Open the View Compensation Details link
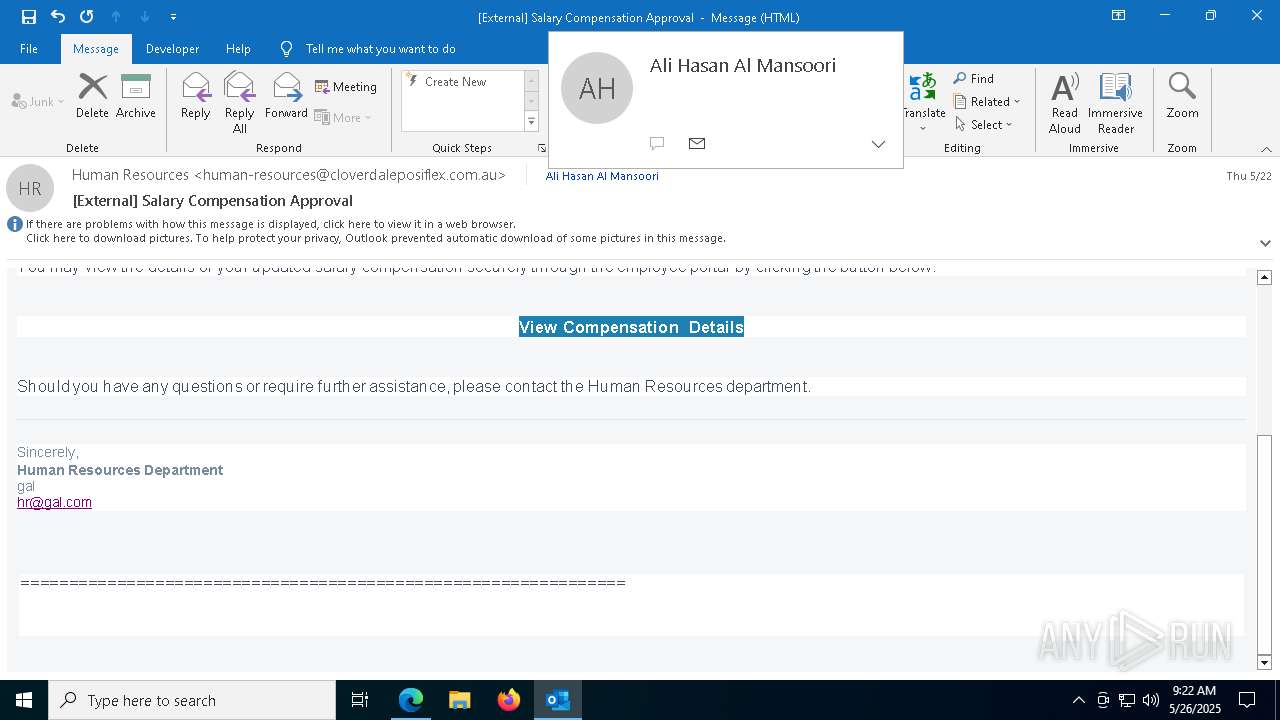1280x720 pixels. pyautogui.click(x=631, y=327)
